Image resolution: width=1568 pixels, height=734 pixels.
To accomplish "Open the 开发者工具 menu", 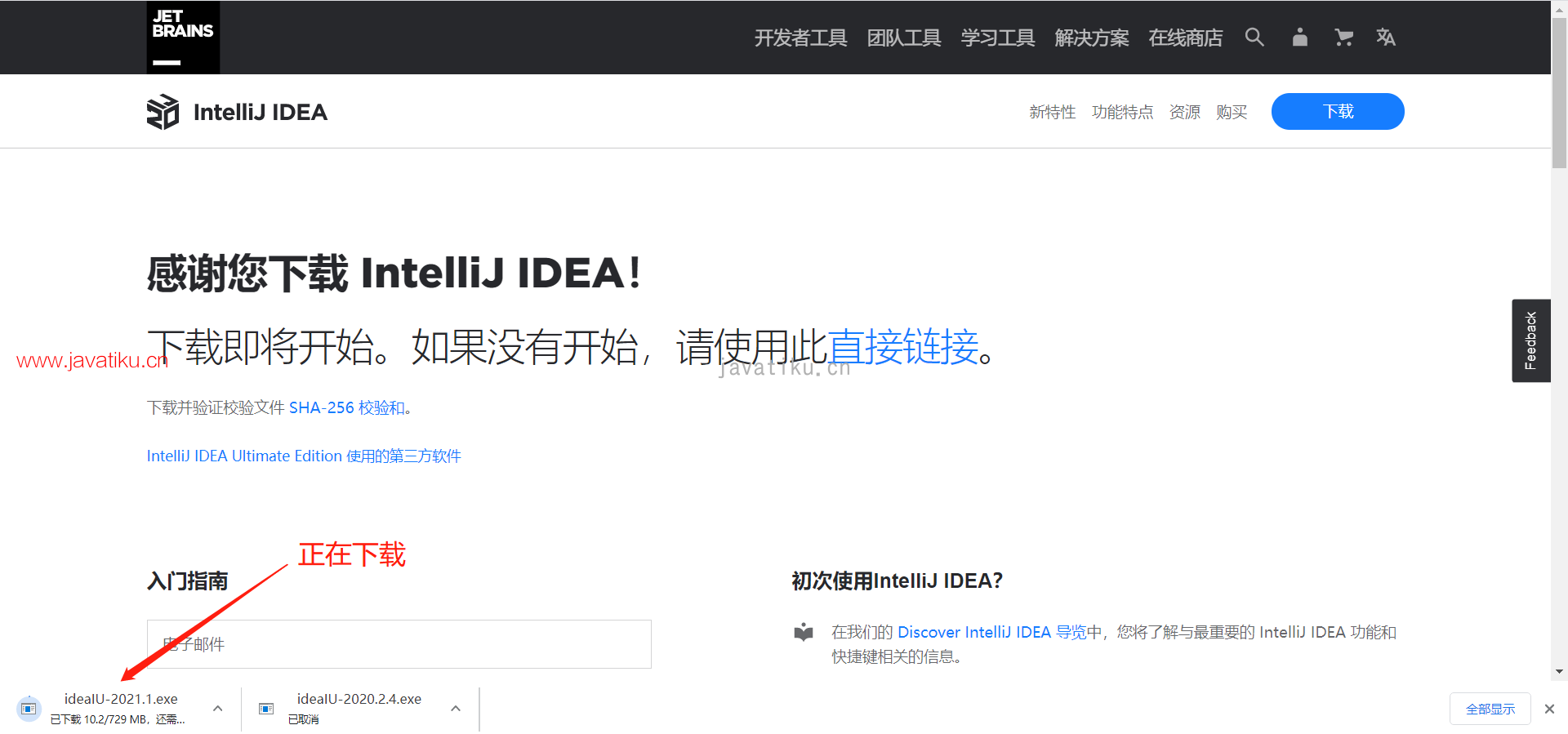I will pyautogui.click(x=800, y=38).
